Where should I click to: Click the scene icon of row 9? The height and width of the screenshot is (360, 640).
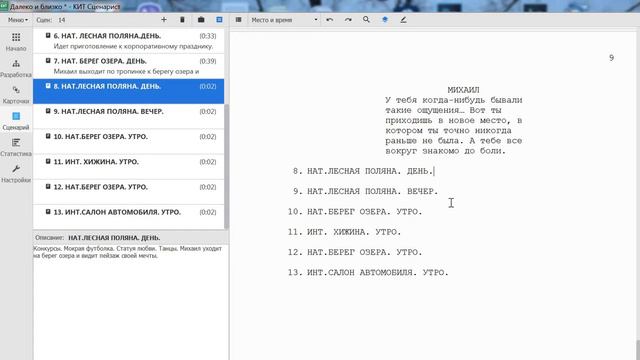click(48, 111)
